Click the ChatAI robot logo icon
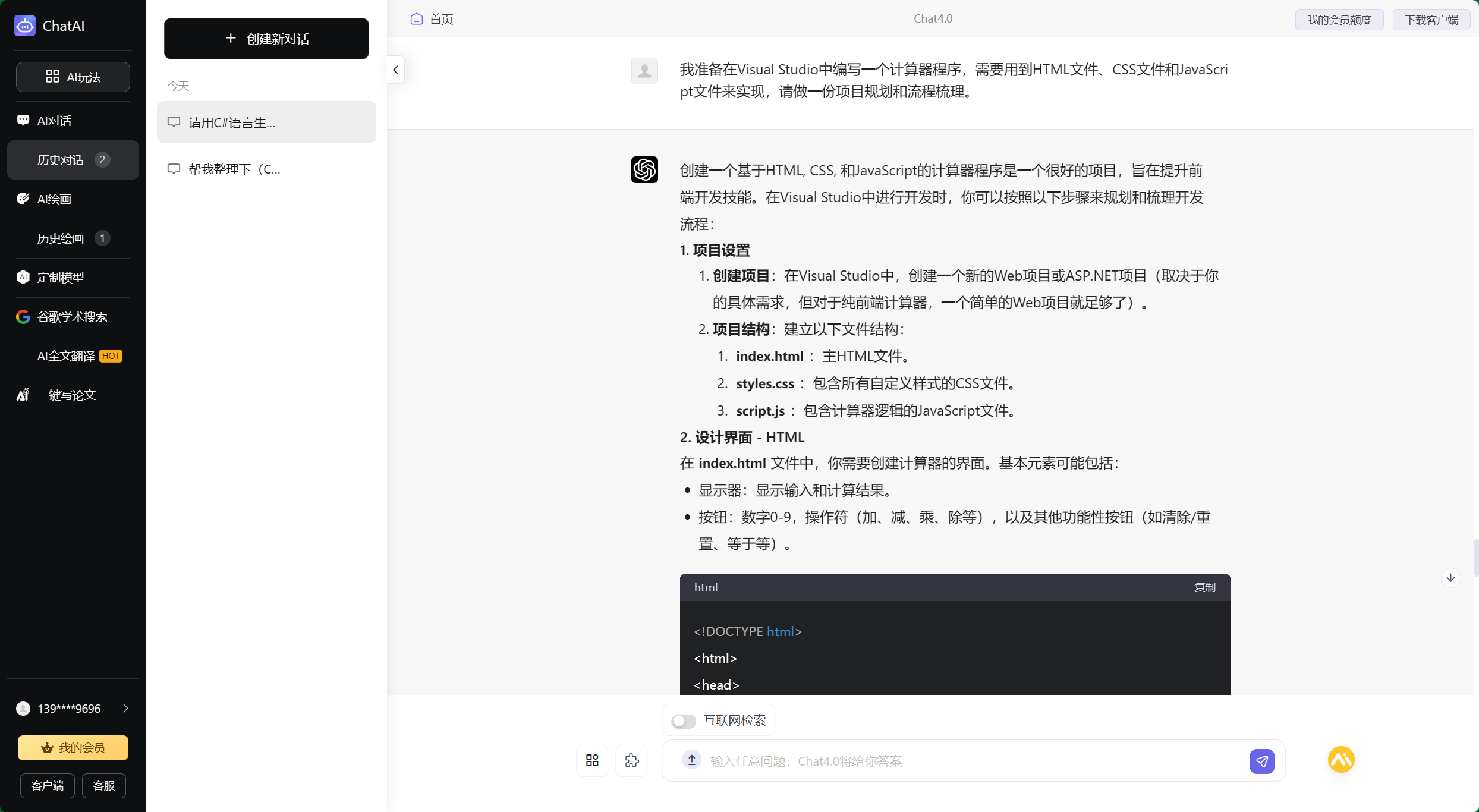Image resolution: width=1479 pixels, height=812 pixels. [x=25, y=26]
